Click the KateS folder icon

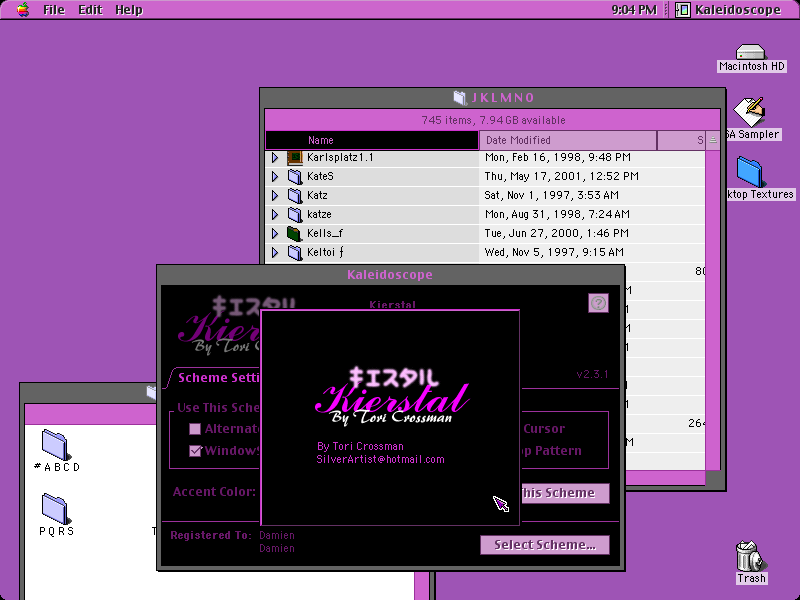coord(295,177)
